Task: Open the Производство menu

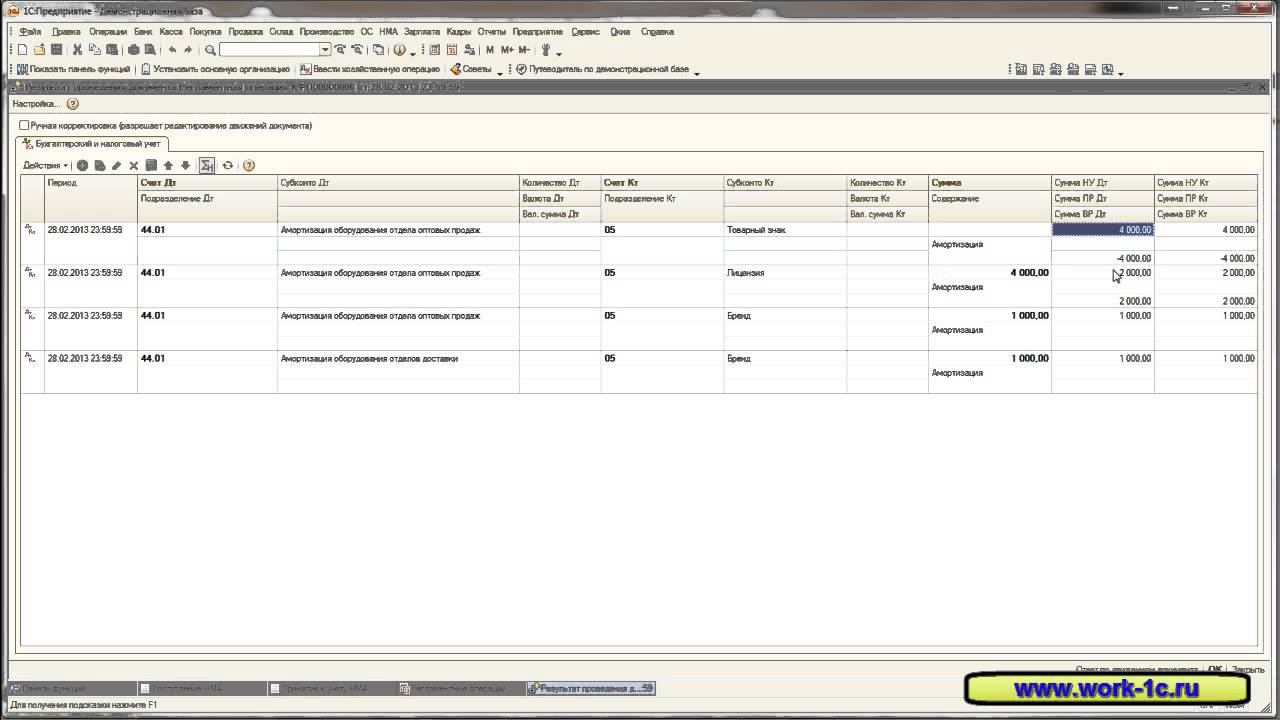Action: pyautogui.click(x=327, y=32)
